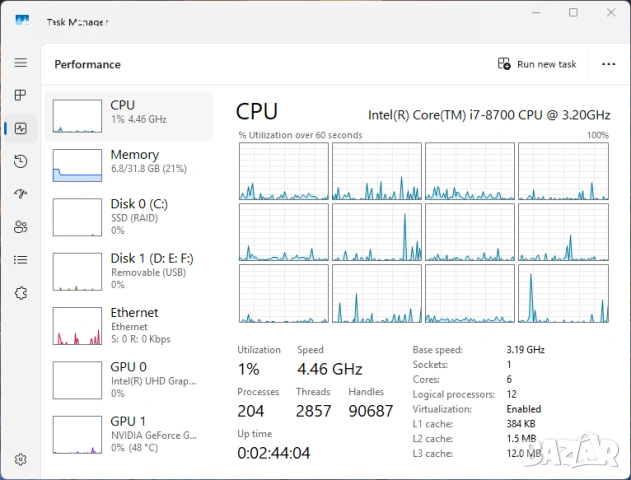Click the Virtualization Enabled value
Image resolution: width=631 pixels, height=480 pixels.
click(524, 409)
